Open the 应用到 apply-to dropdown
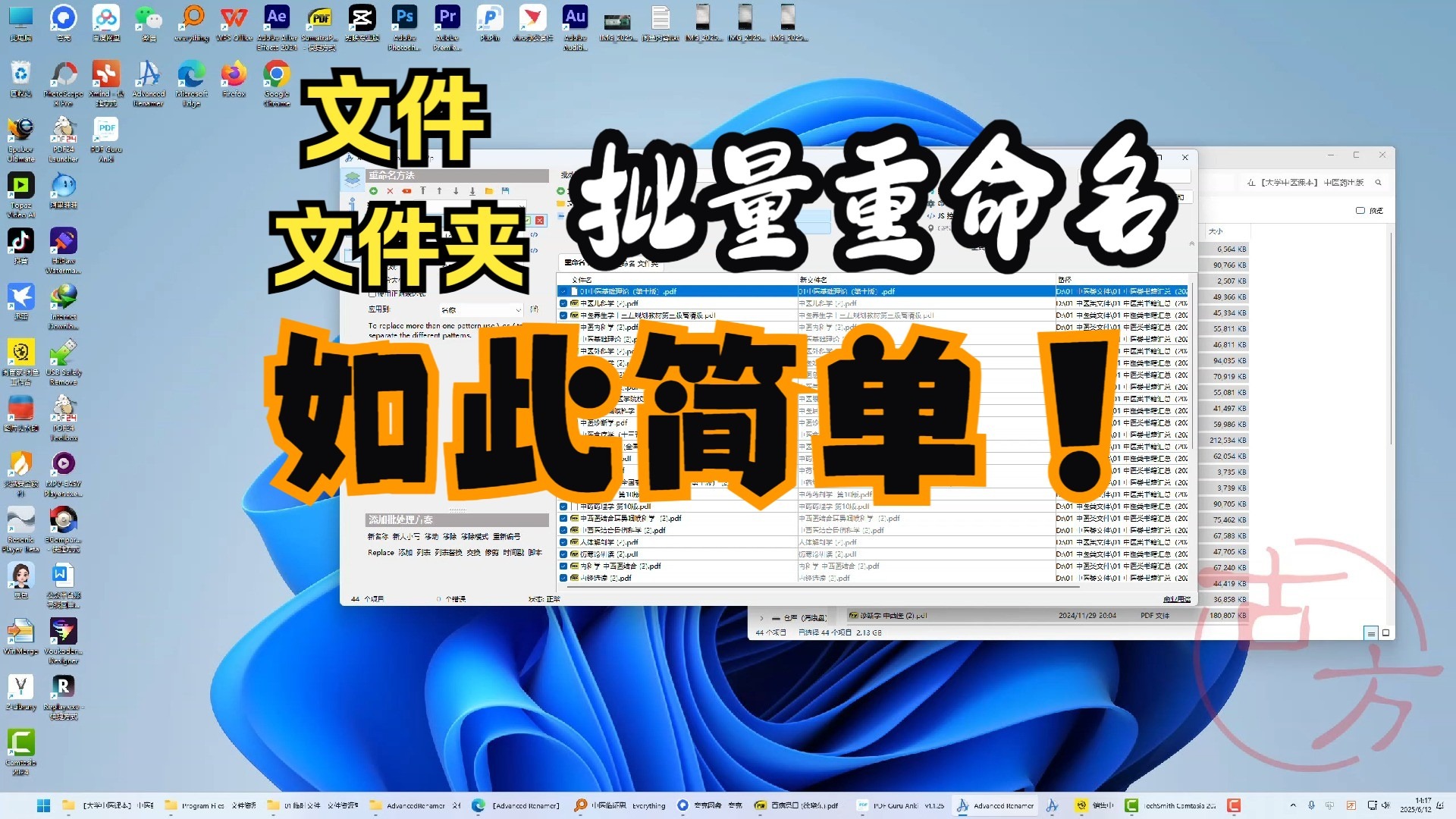This screenshot has width=1456, height=819. tap(481, 309)
